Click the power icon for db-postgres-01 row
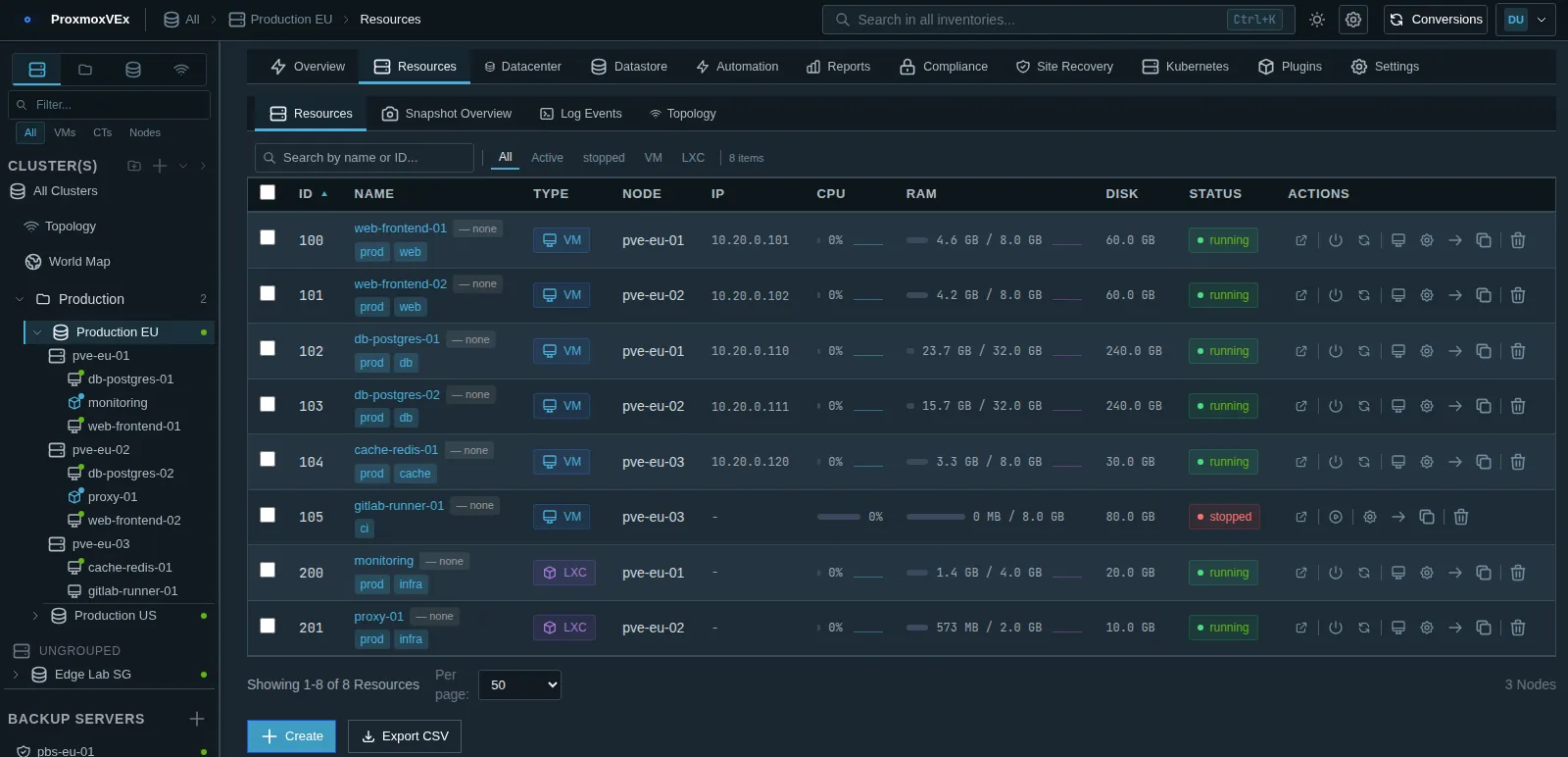 1336,351
